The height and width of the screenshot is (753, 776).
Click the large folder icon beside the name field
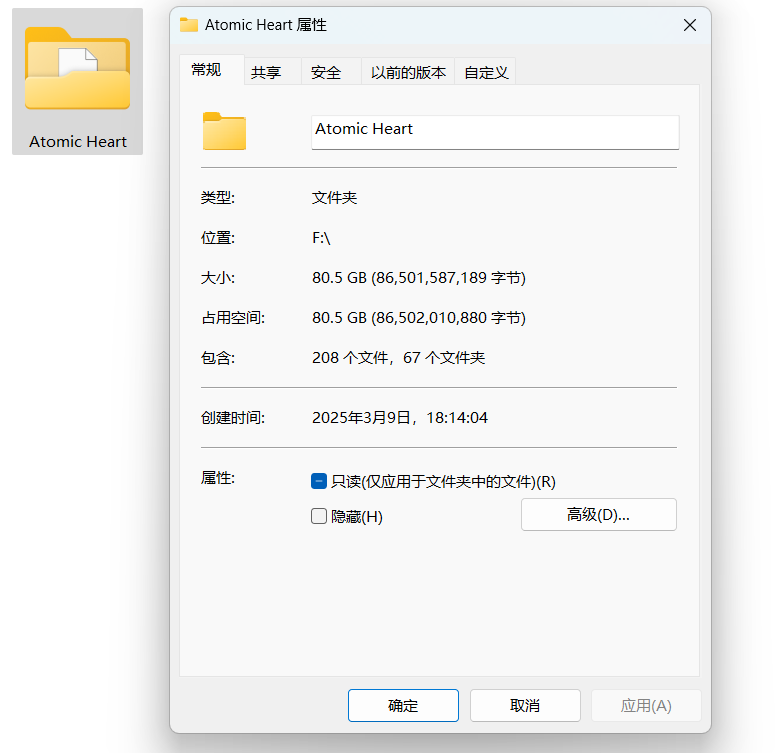pyautogui.click(x=224, y=131)
